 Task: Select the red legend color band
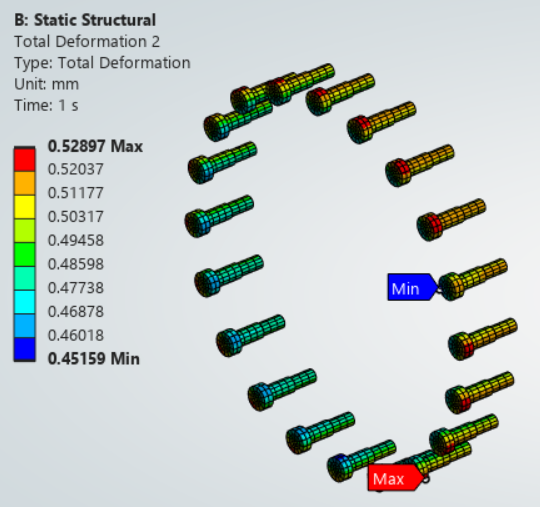tap(24, 159)
